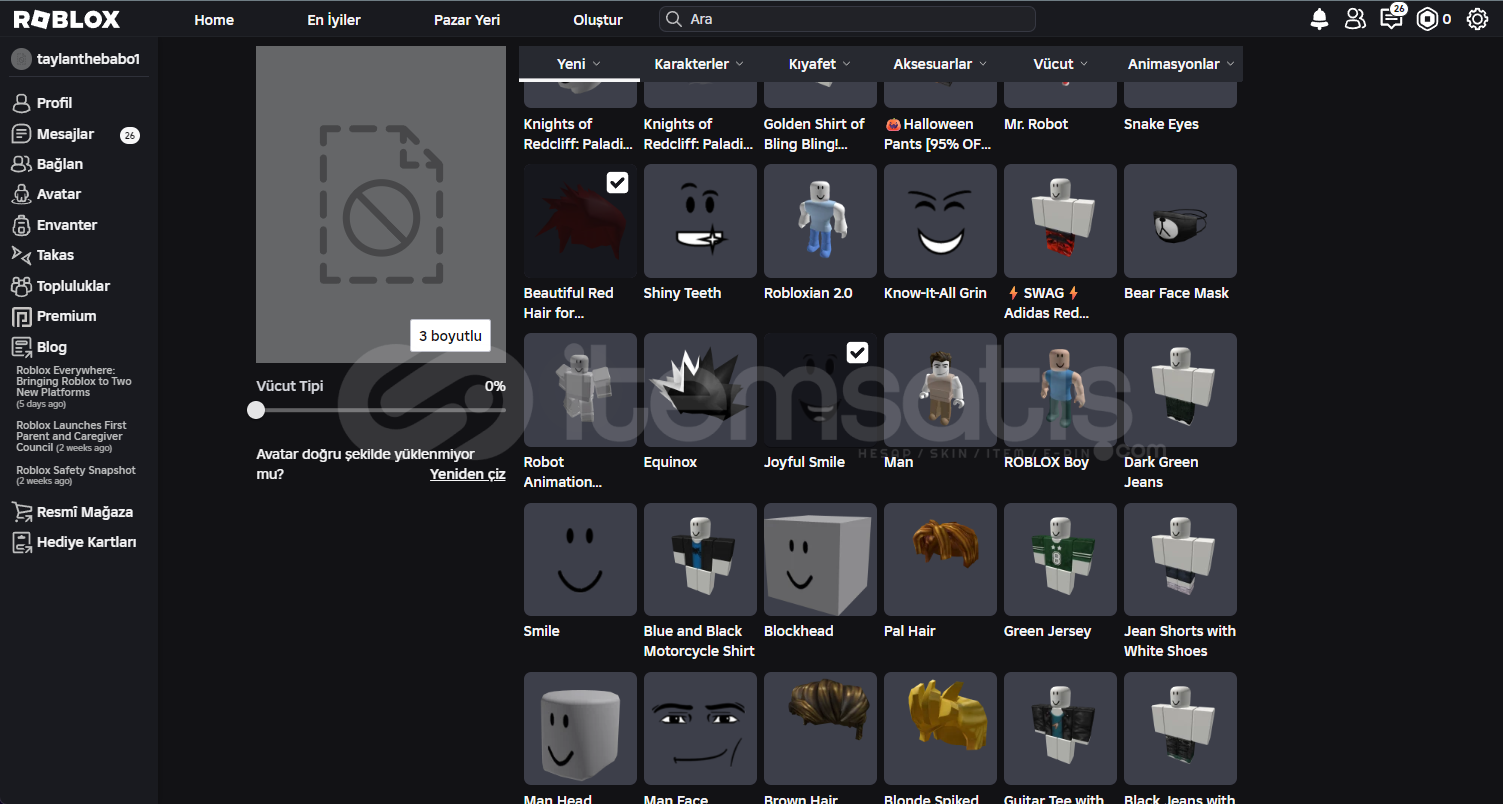Viewport: 1503px width, 804px height.
Task: Select the Blockhead thumbnail
Action: pyautogui.click(x=820, y=560)
